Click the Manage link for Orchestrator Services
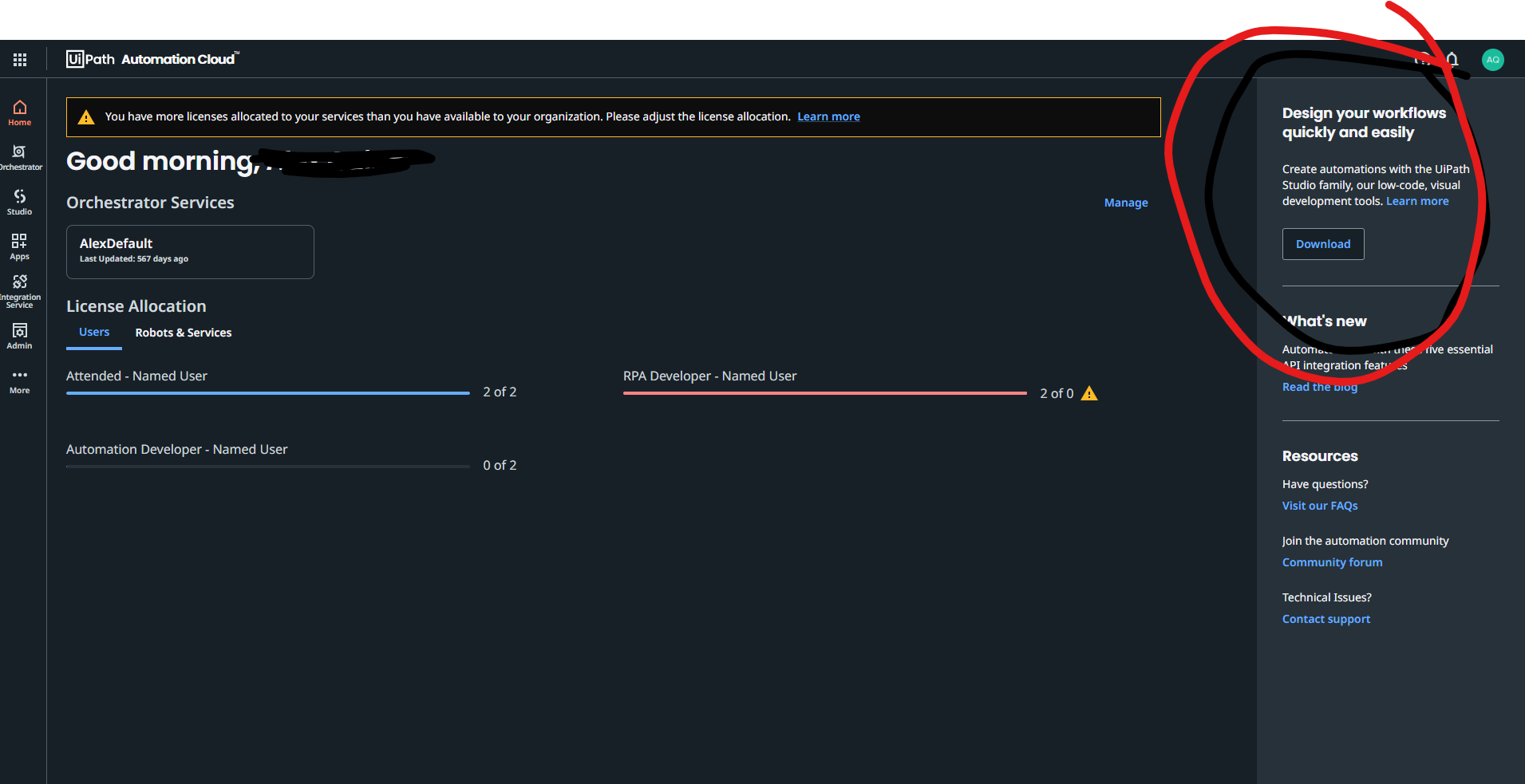The width and height of the screenshot is (1525, 784). [1126, 203]
